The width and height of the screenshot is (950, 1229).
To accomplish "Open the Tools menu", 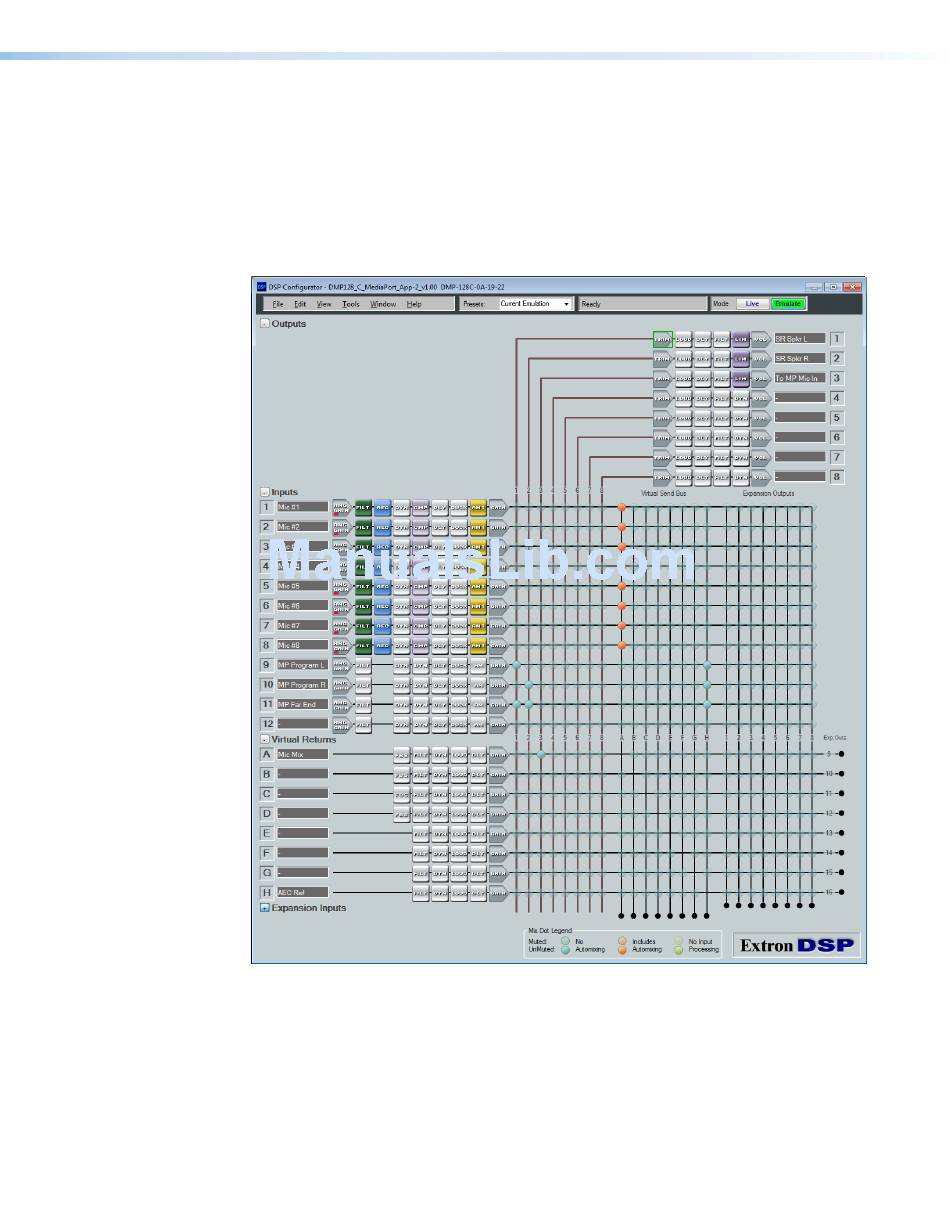I will [351, 304].
